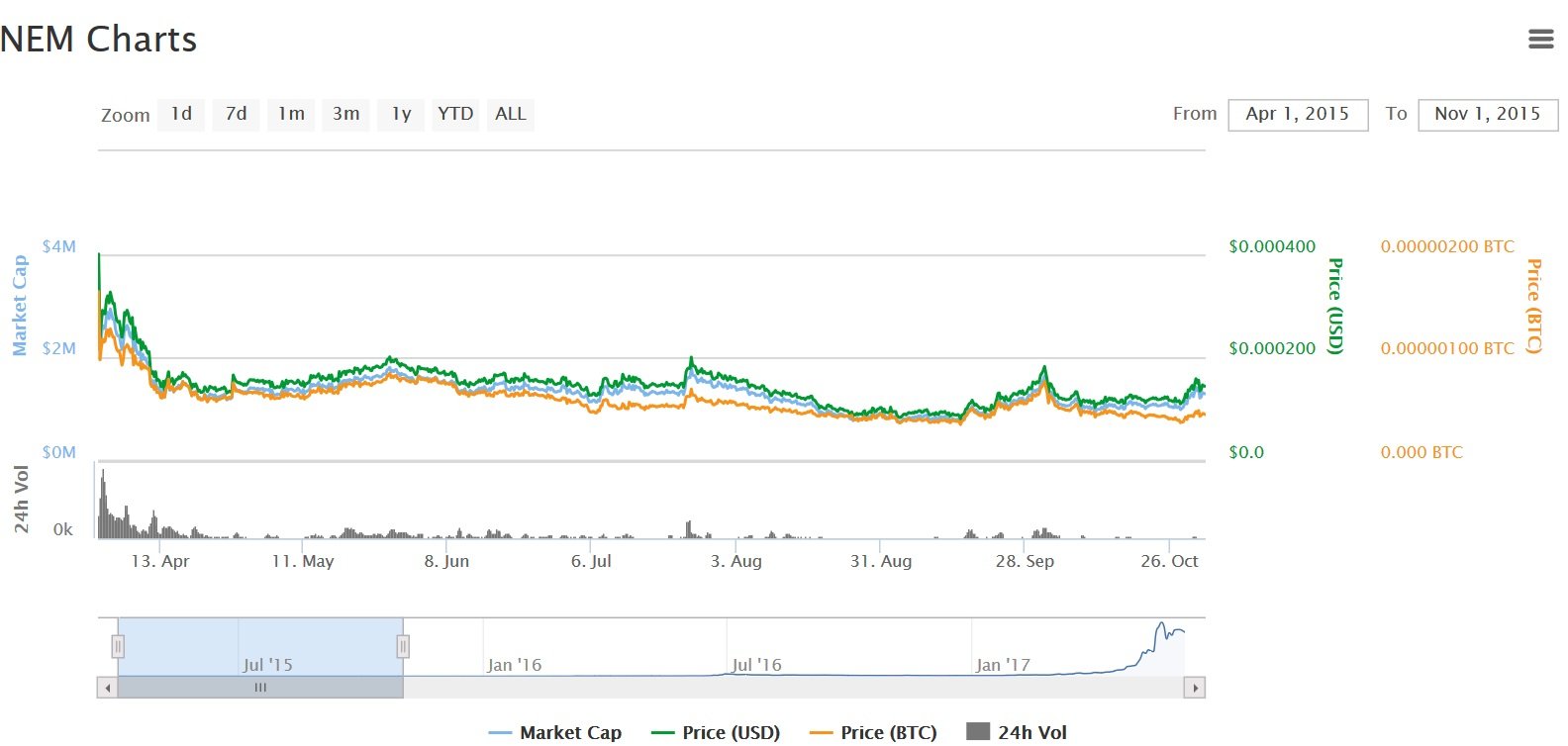The height and width of the screenshot is (746, 1568).
Task: Click the Price (BTC) axis title
Action: click(x=1534, y=306)
